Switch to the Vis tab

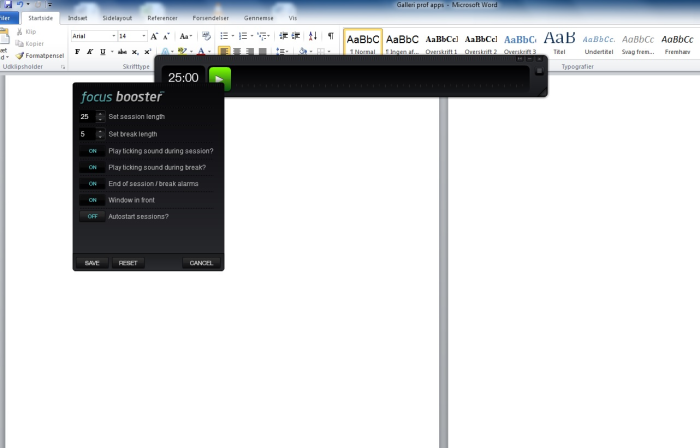(x=292, y=18)
